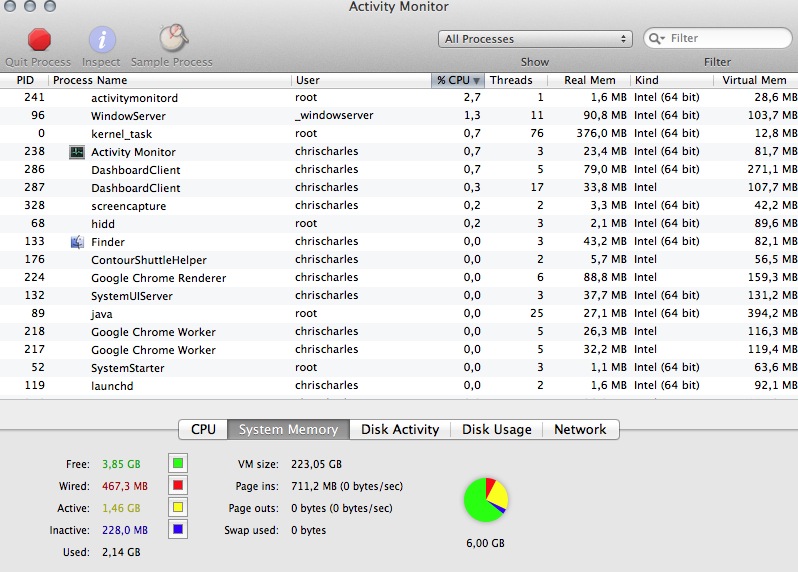Sort by the Threads column header
Screen dimensions: 798x572
tap(516, 80)
